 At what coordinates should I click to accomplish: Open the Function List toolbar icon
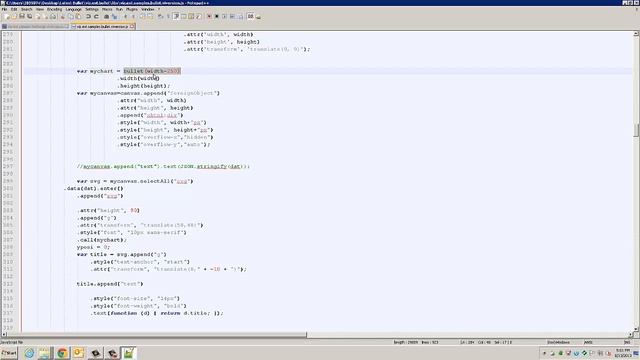pyautogui.click(x=198, y=16)
